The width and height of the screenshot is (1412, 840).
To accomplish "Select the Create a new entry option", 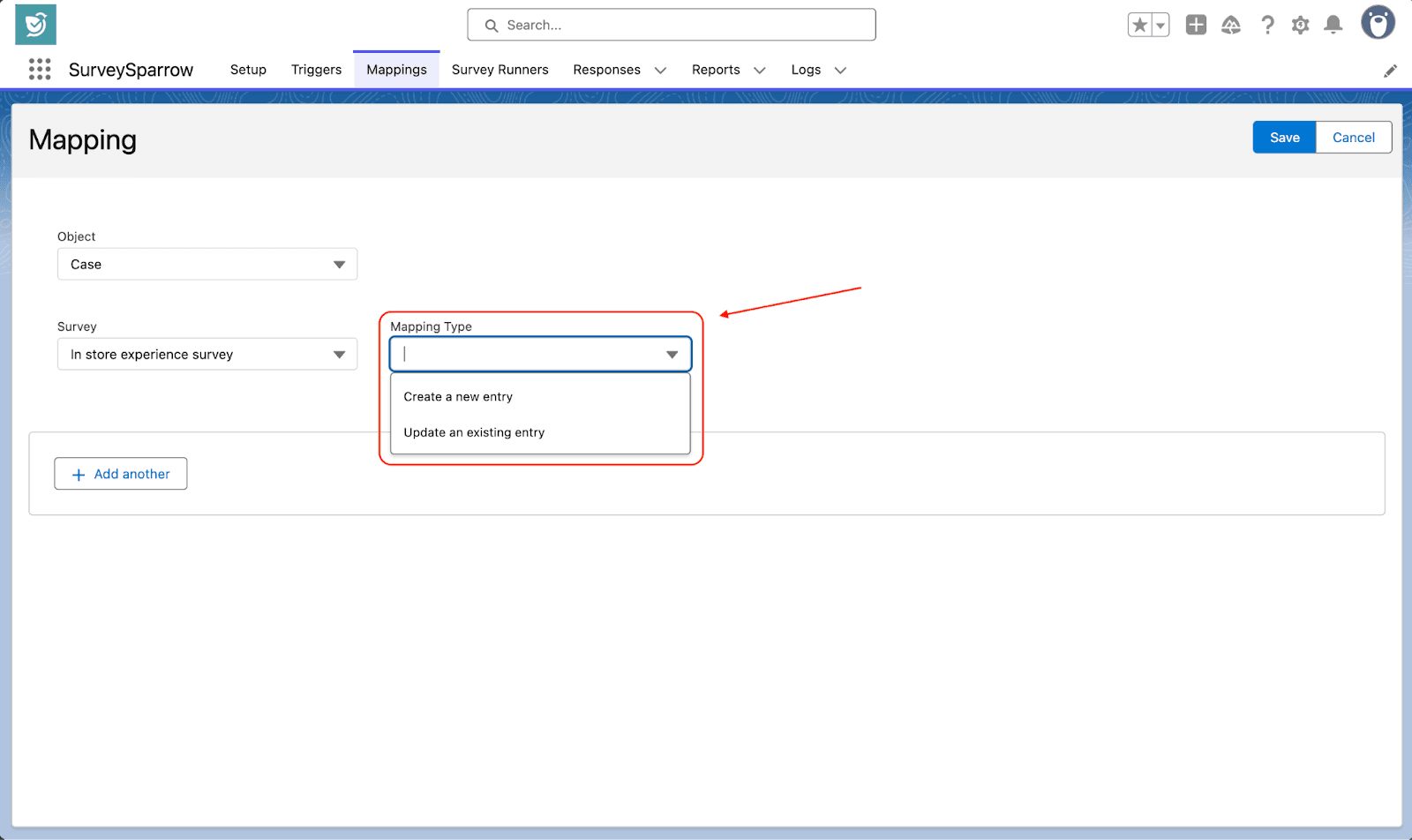I will [458, 397].
